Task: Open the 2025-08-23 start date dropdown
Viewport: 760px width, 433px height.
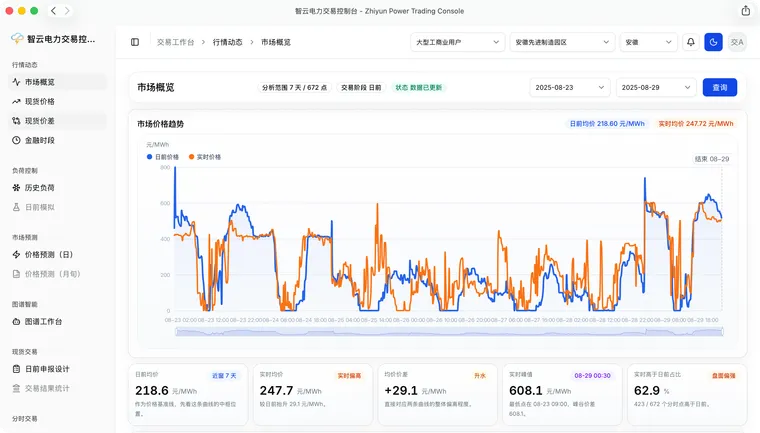Action: (570, 87)
